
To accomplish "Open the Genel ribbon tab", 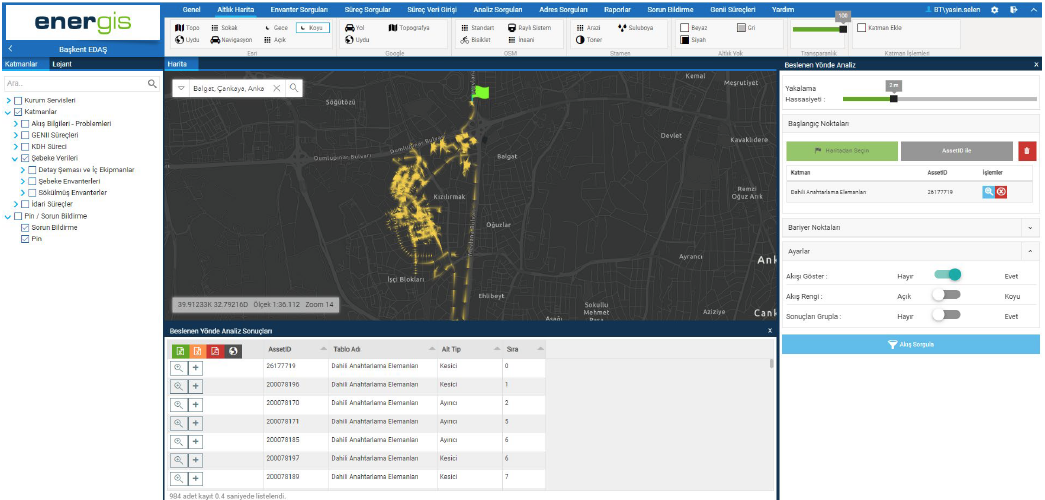I will point(191,10).
